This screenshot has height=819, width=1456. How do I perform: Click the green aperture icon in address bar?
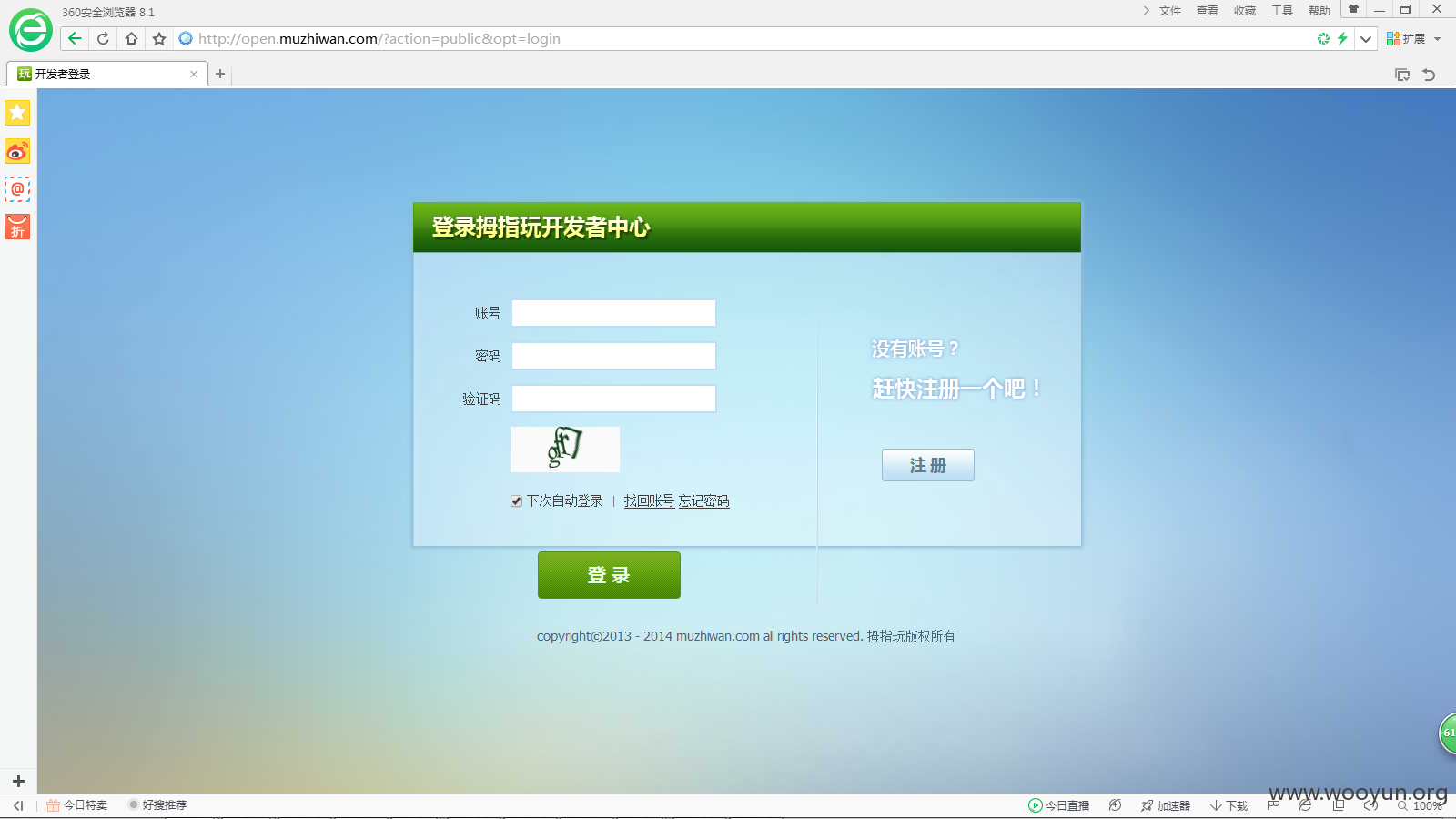point(1323,38)
